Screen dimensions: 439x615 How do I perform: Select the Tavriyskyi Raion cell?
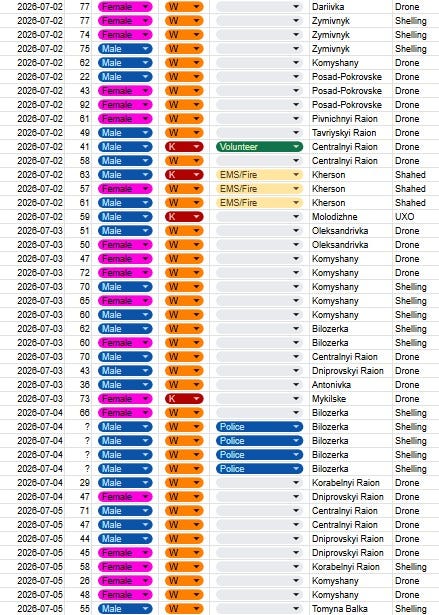(x=351, y=133)
